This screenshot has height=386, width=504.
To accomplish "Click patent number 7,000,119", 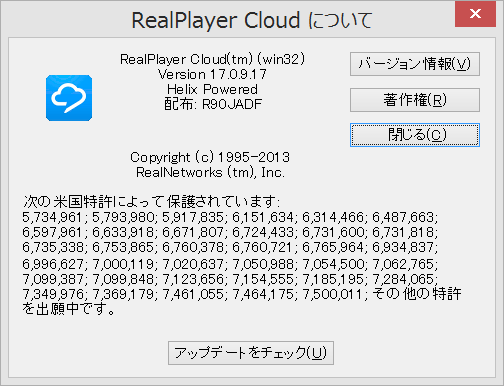I will click(122, 264).
